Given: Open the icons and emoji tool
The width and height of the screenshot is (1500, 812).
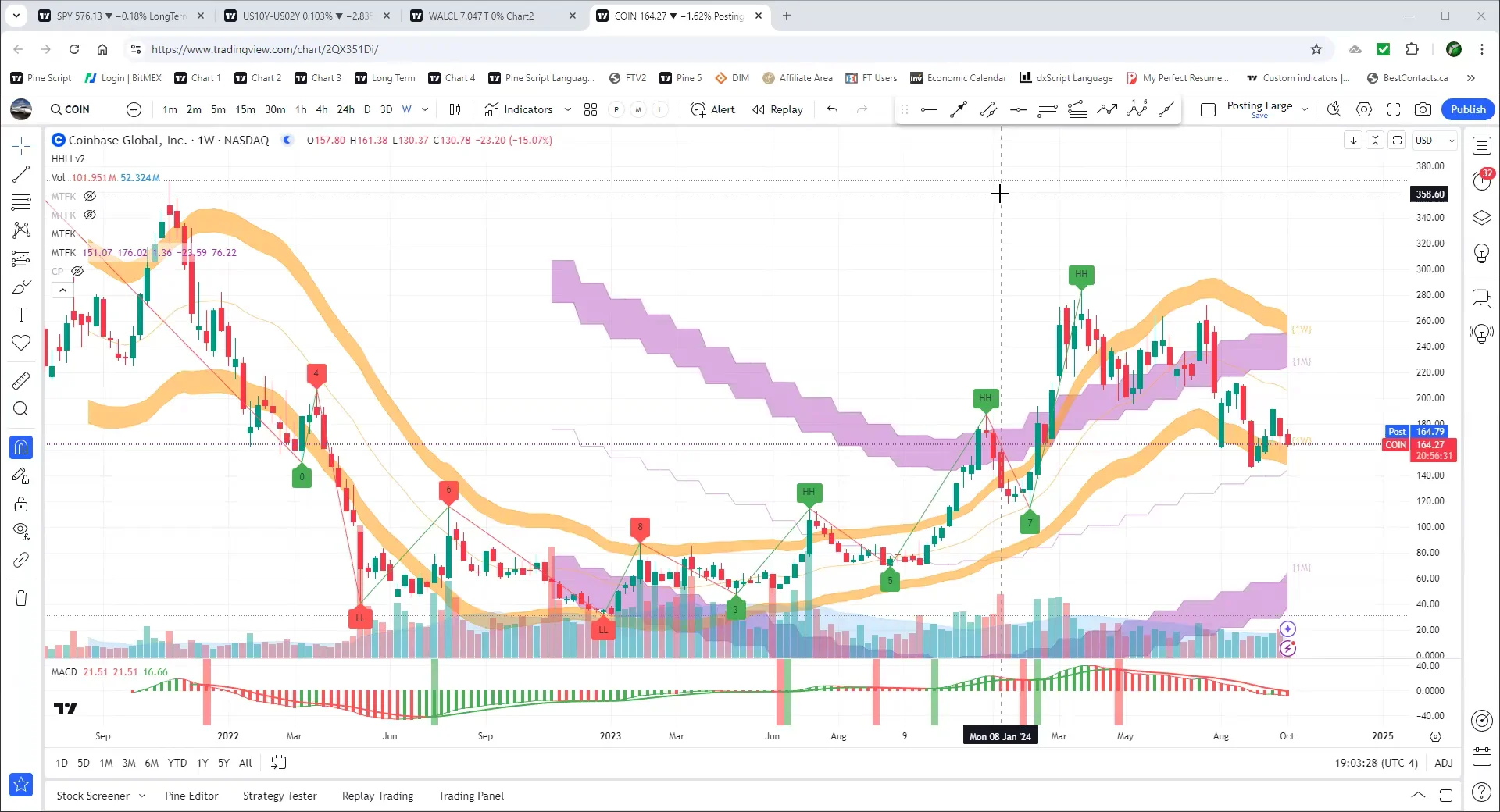Looking at the screenshot, I should [x=21, y=343].
